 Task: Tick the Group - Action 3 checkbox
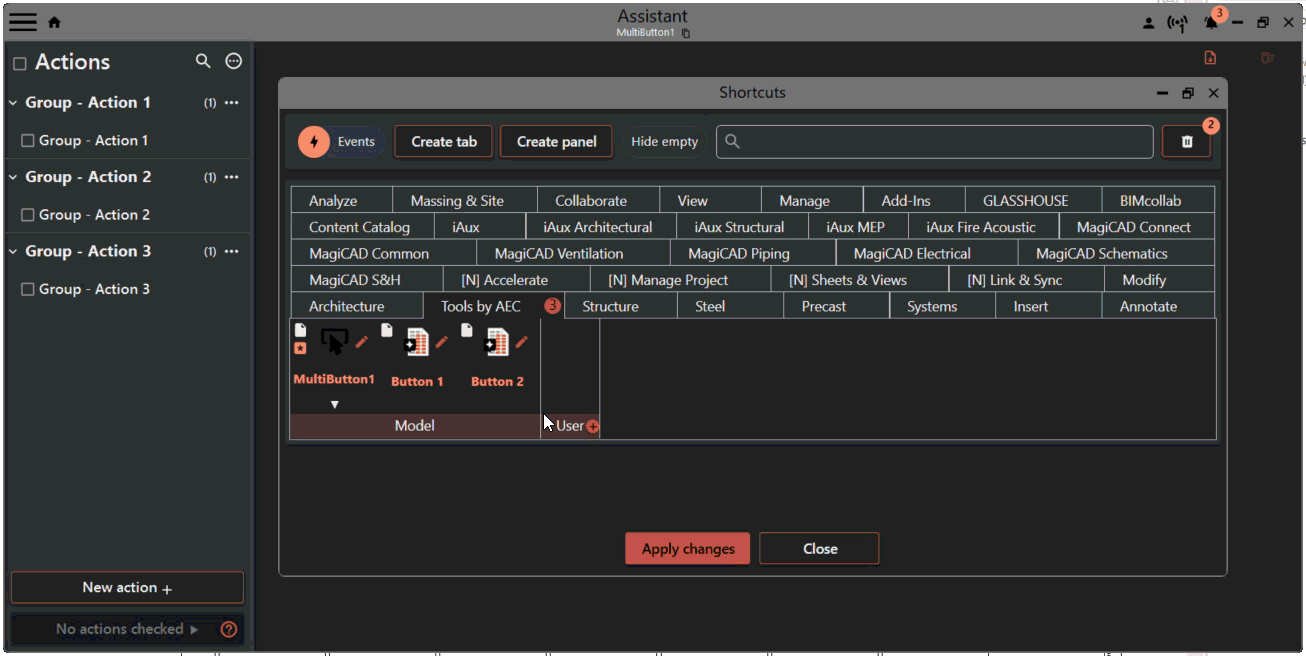click(x=28, y=289)
